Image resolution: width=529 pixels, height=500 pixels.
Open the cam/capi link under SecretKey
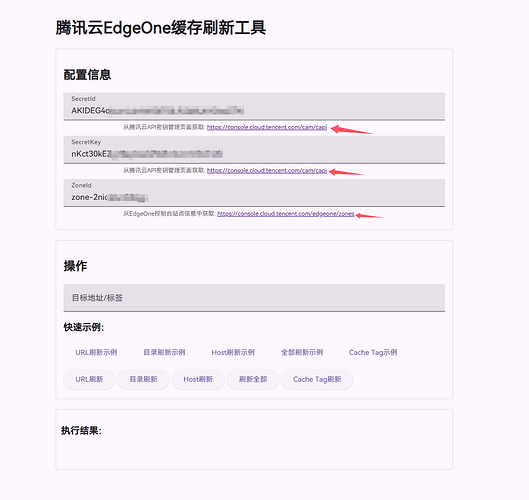267,170
